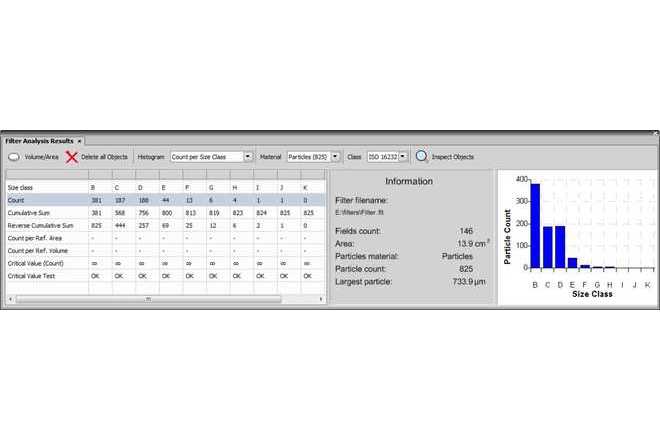Click the histogram bar for class D
Image resolution: width=660 pixels, height=440 pixels.
560,247
